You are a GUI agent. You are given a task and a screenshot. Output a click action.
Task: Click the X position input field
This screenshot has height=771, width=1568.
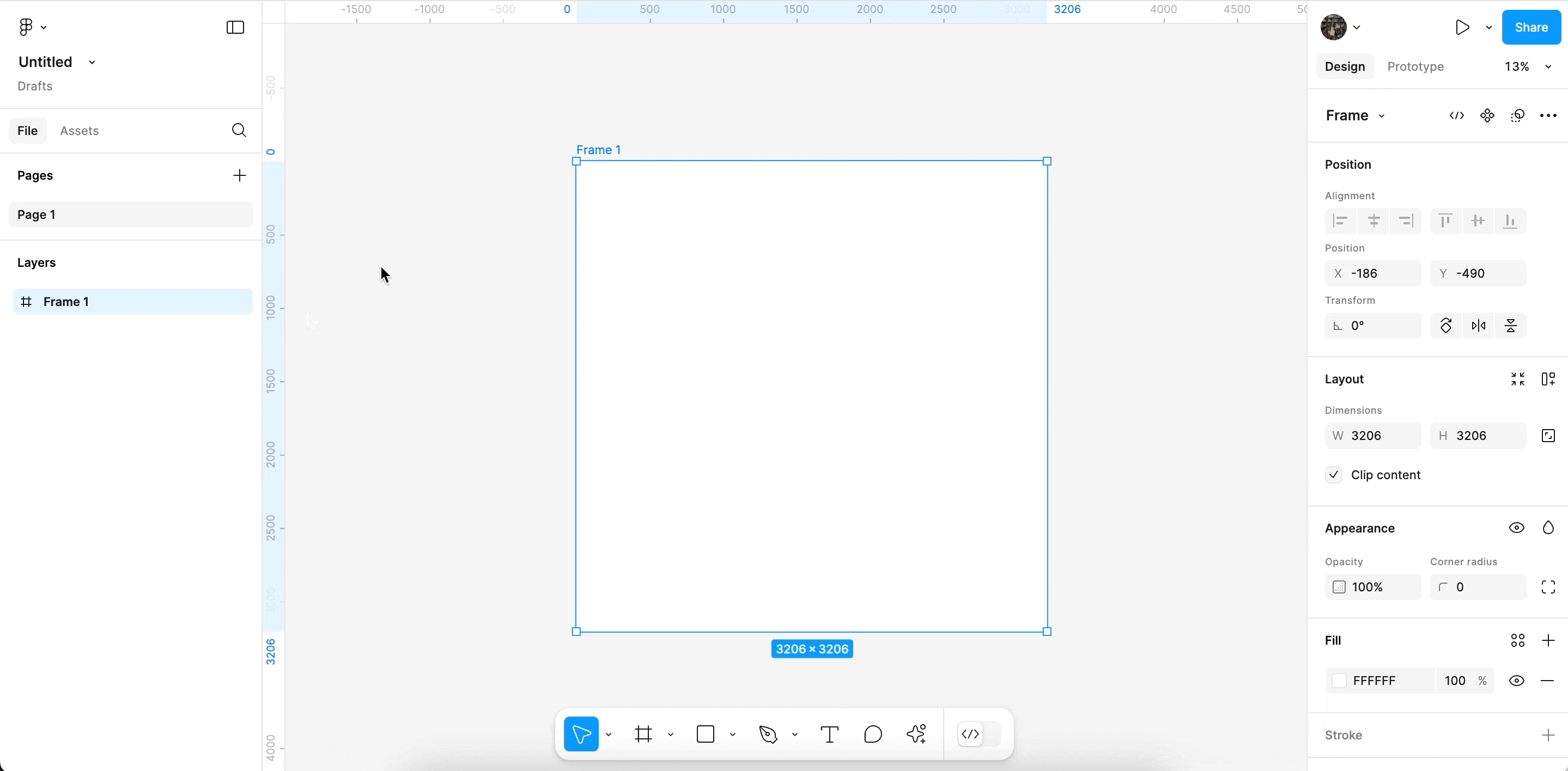(1384, 273)
